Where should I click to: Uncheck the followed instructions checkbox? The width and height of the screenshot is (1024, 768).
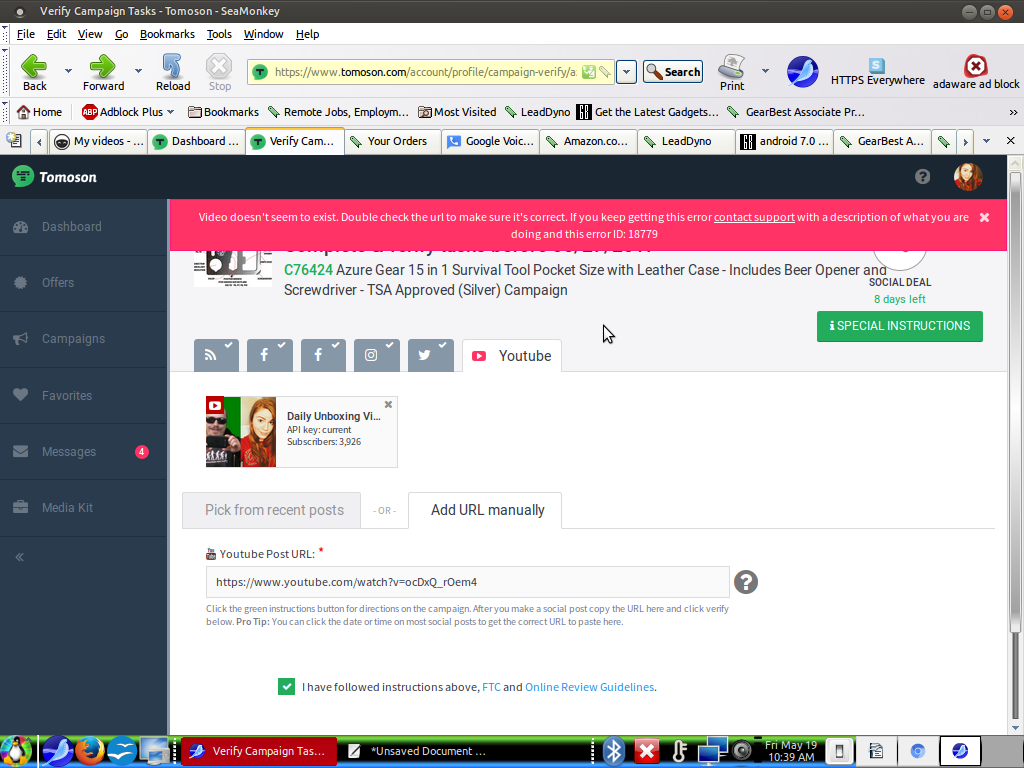click(286, 686)
